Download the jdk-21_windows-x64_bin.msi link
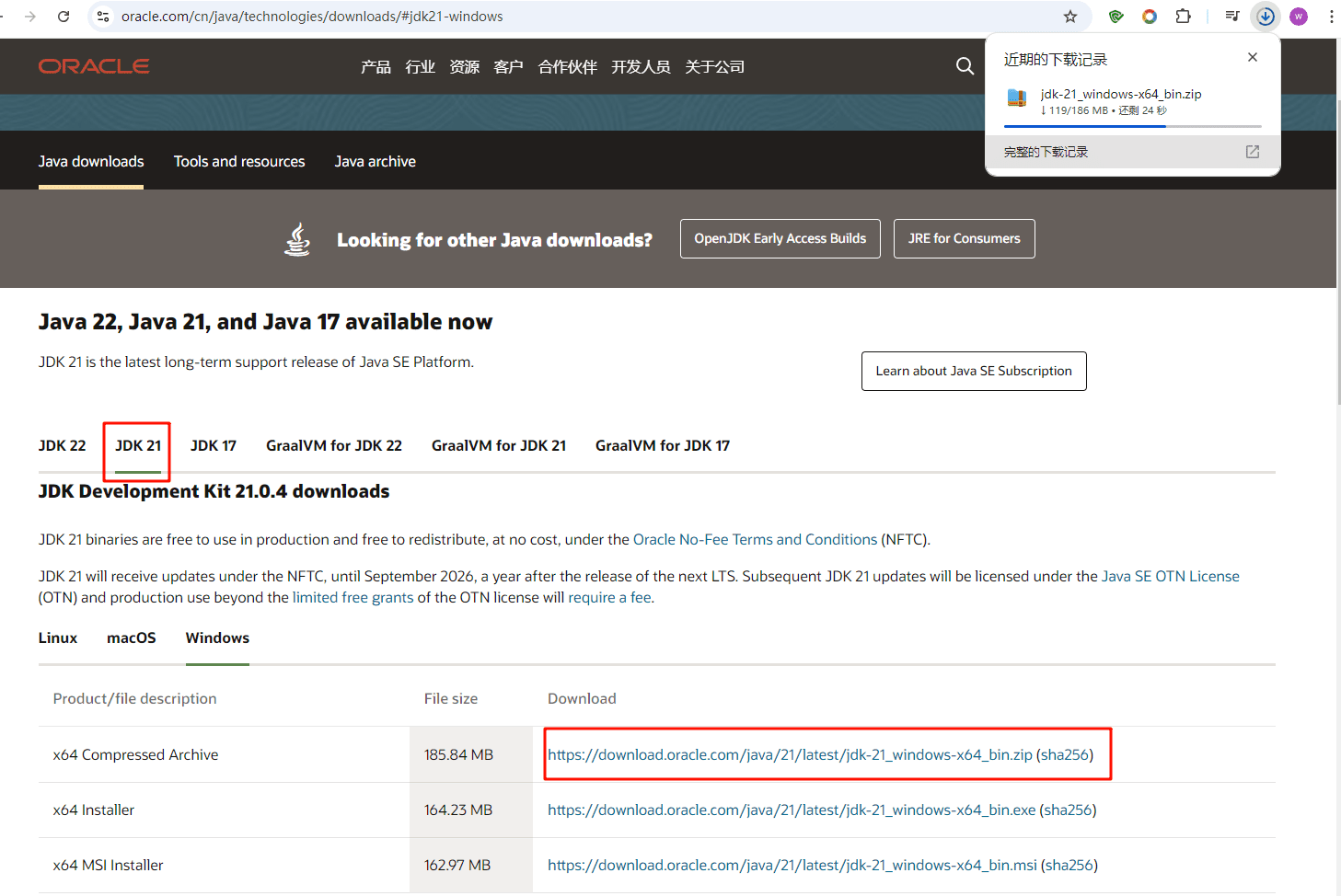The image size is (1341, 896). (x=792, y=865)
